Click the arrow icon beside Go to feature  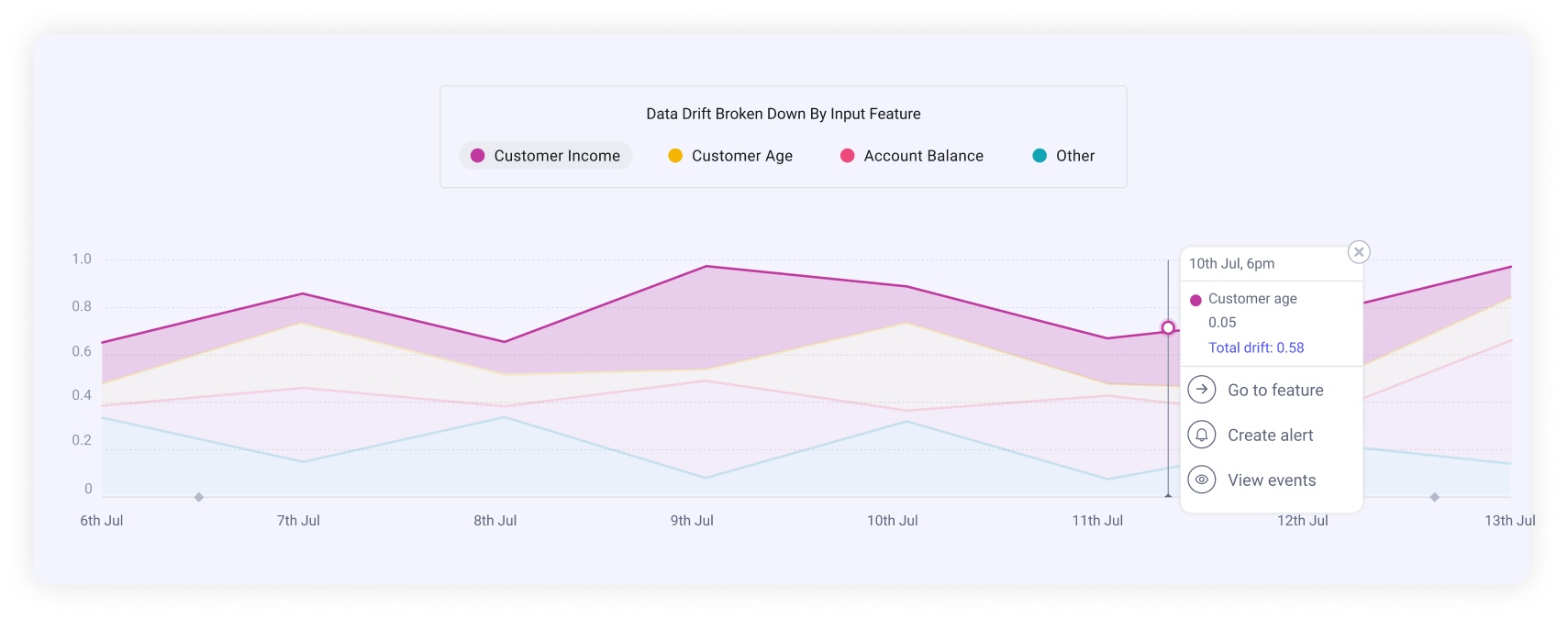tap(1202, 390)
